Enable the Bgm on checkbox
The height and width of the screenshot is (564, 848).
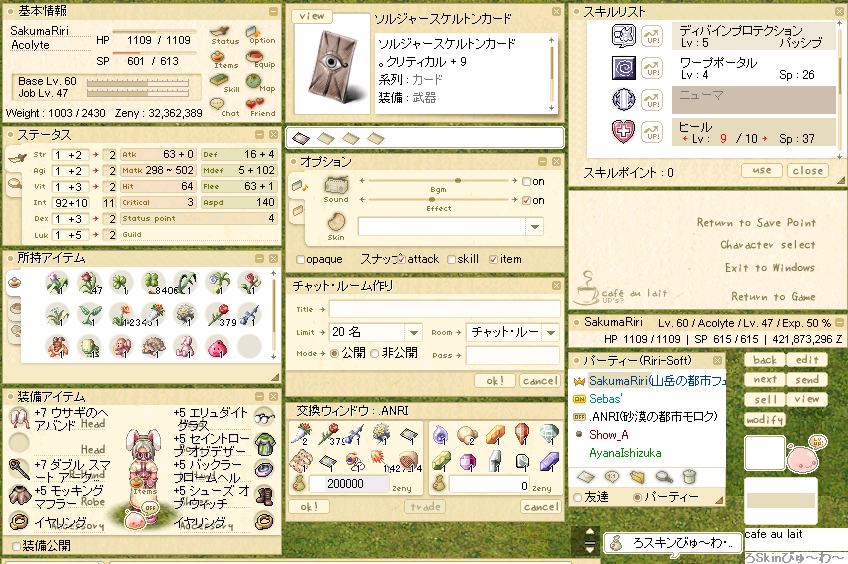pos(526,182)
